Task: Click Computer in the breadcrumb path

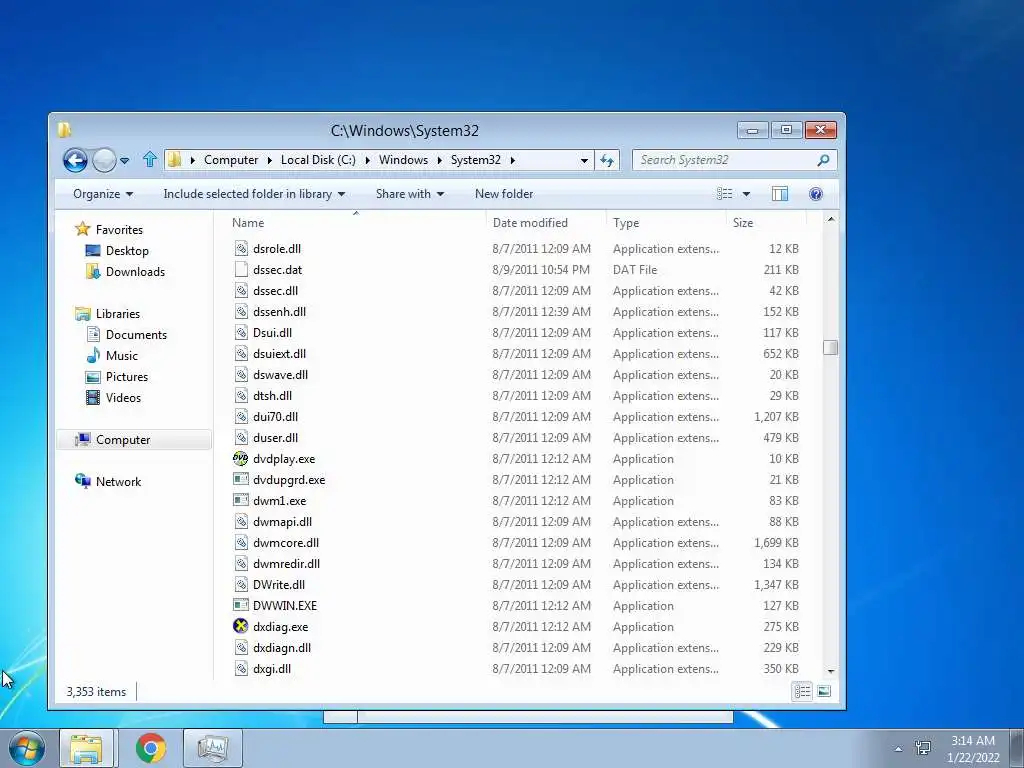Action: click(231, 160)
